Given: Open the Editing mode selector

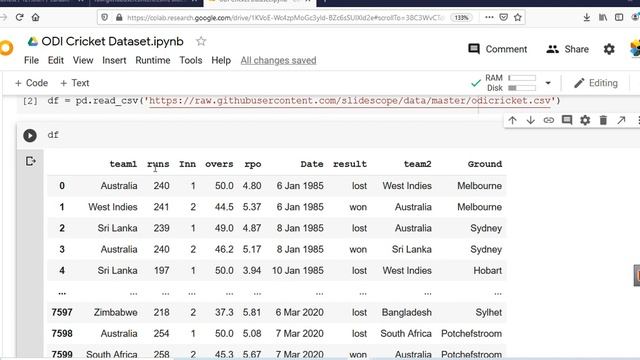Looking at the screenshot, I should click(x=596, y=83).
